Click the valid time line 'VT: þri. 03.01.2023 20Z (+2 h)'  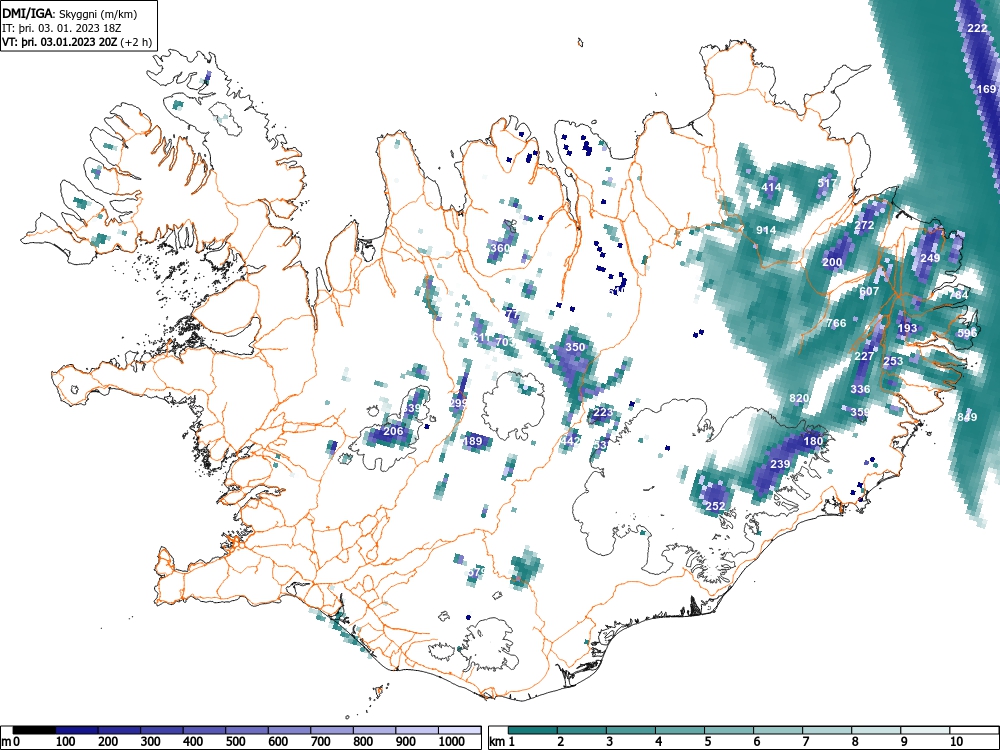click(x=77, y=42)
